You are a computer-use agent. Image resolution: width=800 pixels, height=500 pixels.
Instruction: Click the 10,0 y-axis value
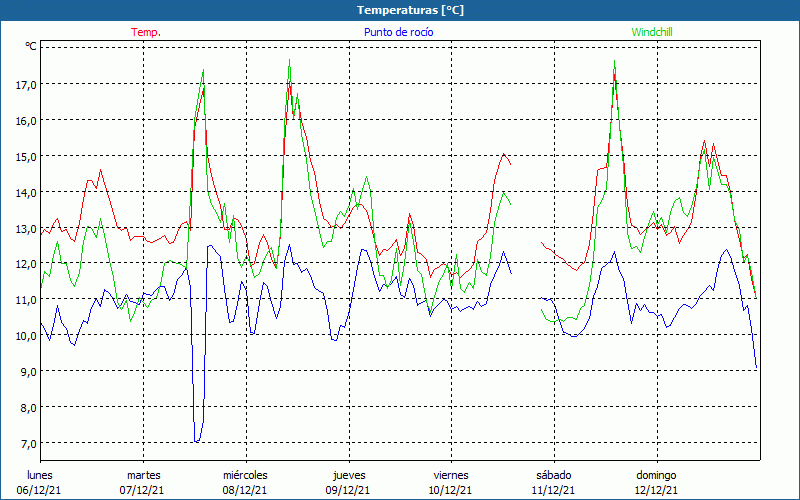pyautogui.click(x=26, y=336)
